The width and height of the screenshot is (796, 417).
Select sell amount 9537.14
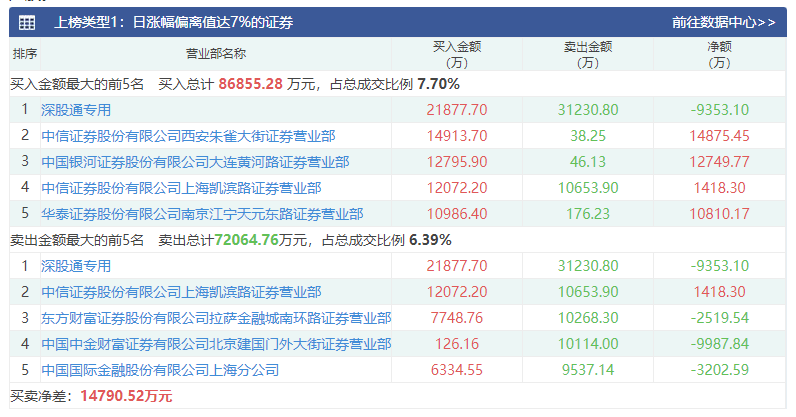click(x=588, y=370)
